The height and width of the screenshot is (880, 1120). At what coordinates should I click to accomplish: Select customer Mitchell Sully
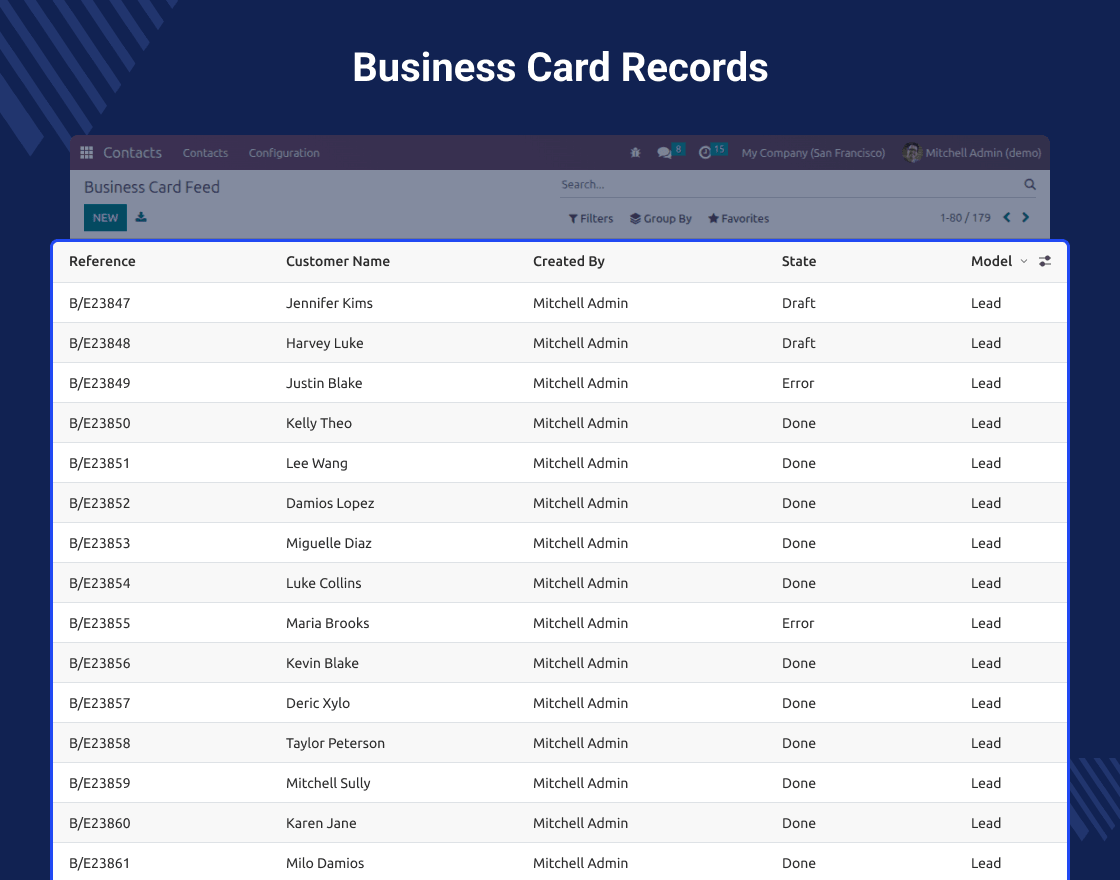coord(328,783)
